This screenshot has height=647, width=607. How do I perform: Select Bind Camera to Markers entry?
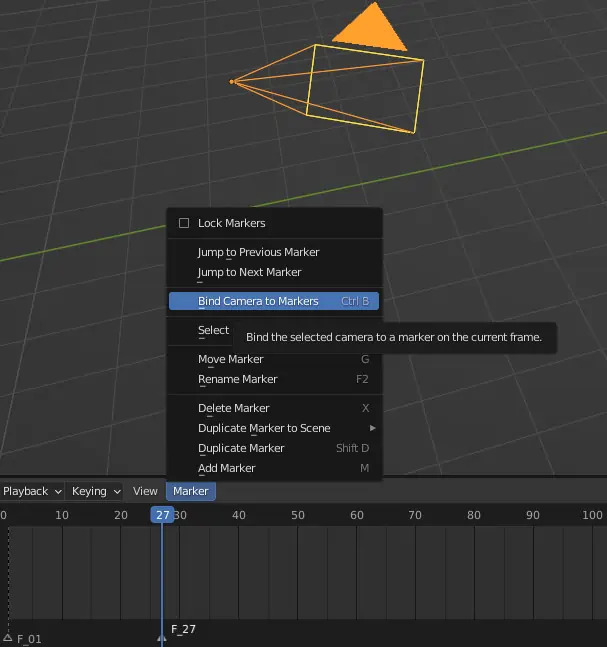point(258,301)
